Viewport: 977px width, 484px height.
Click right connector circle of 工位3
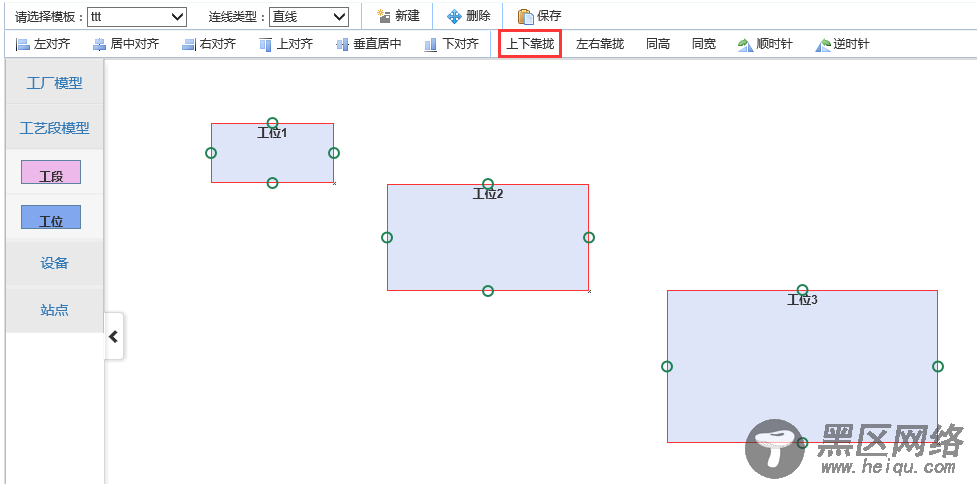click(938, 366)
